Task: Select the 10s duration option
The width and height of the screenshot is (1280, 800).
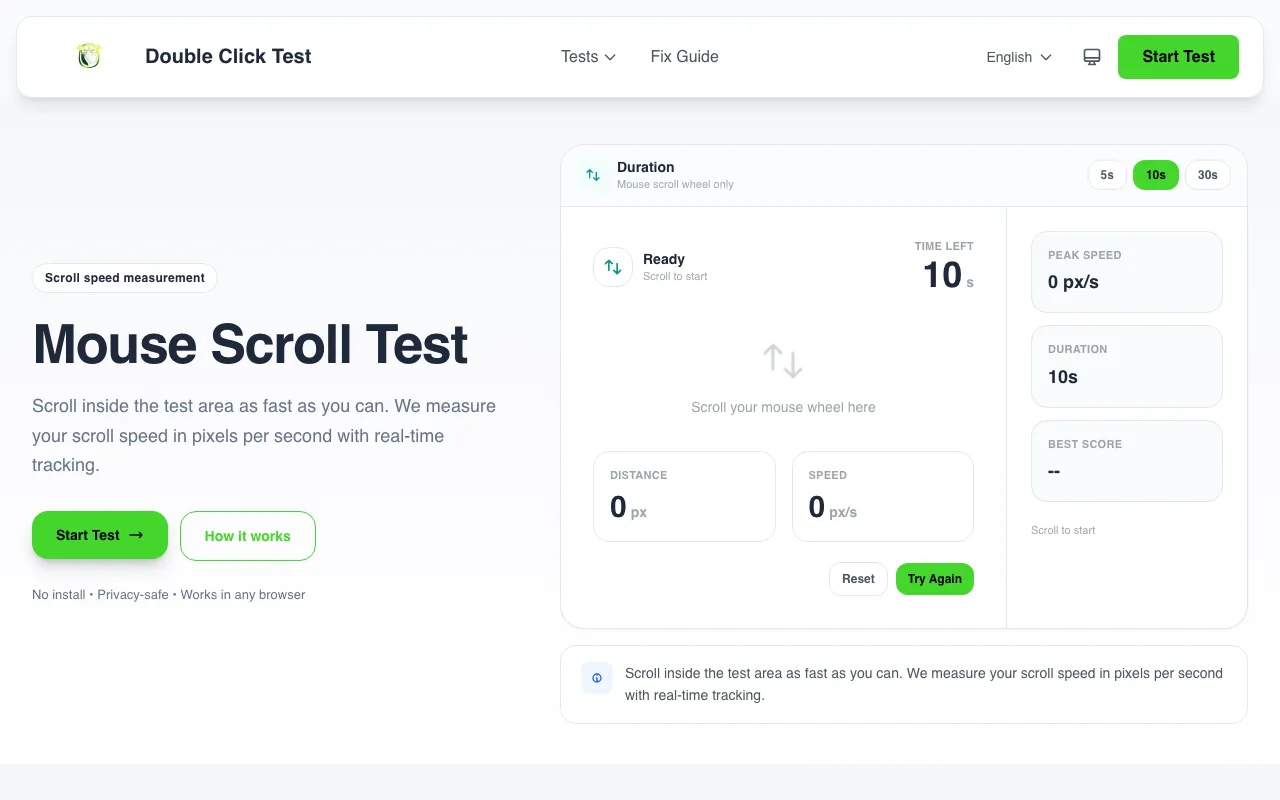Action: (x=1155, y=175)
